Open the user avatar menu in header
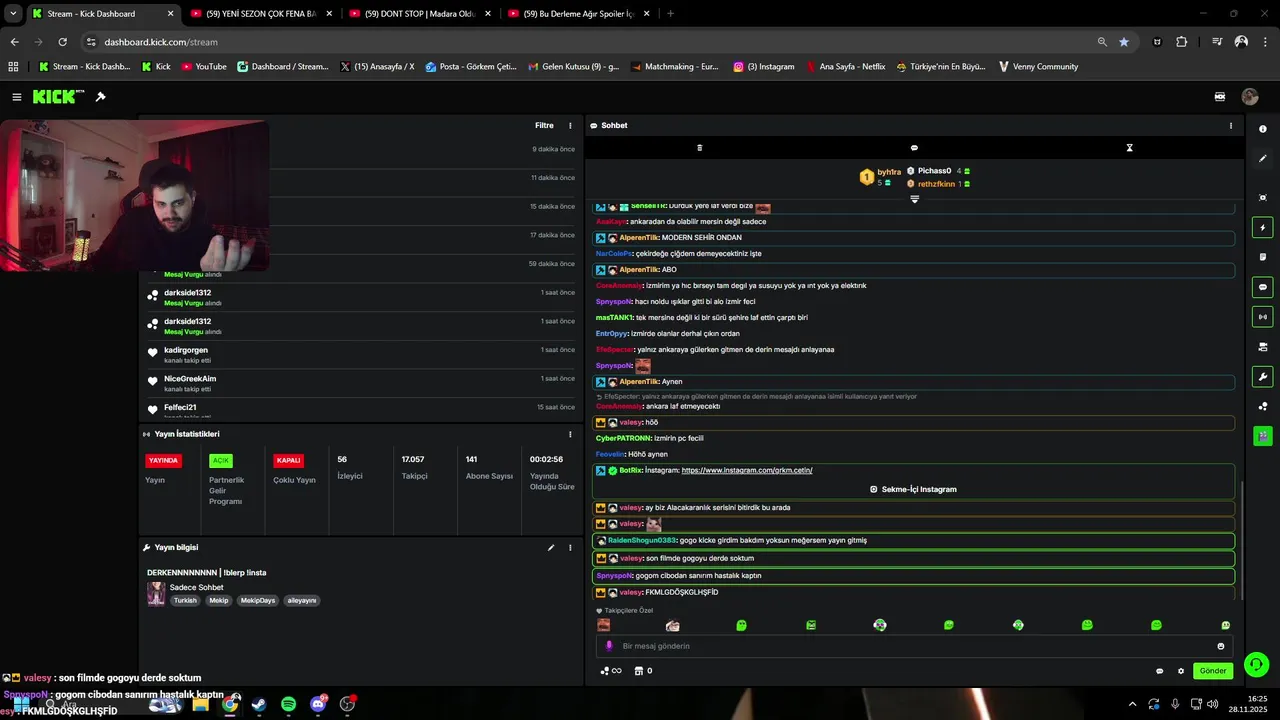The width and height of the screenshot is (1280, 720). pyautogui.click(x=1250, y=97)
